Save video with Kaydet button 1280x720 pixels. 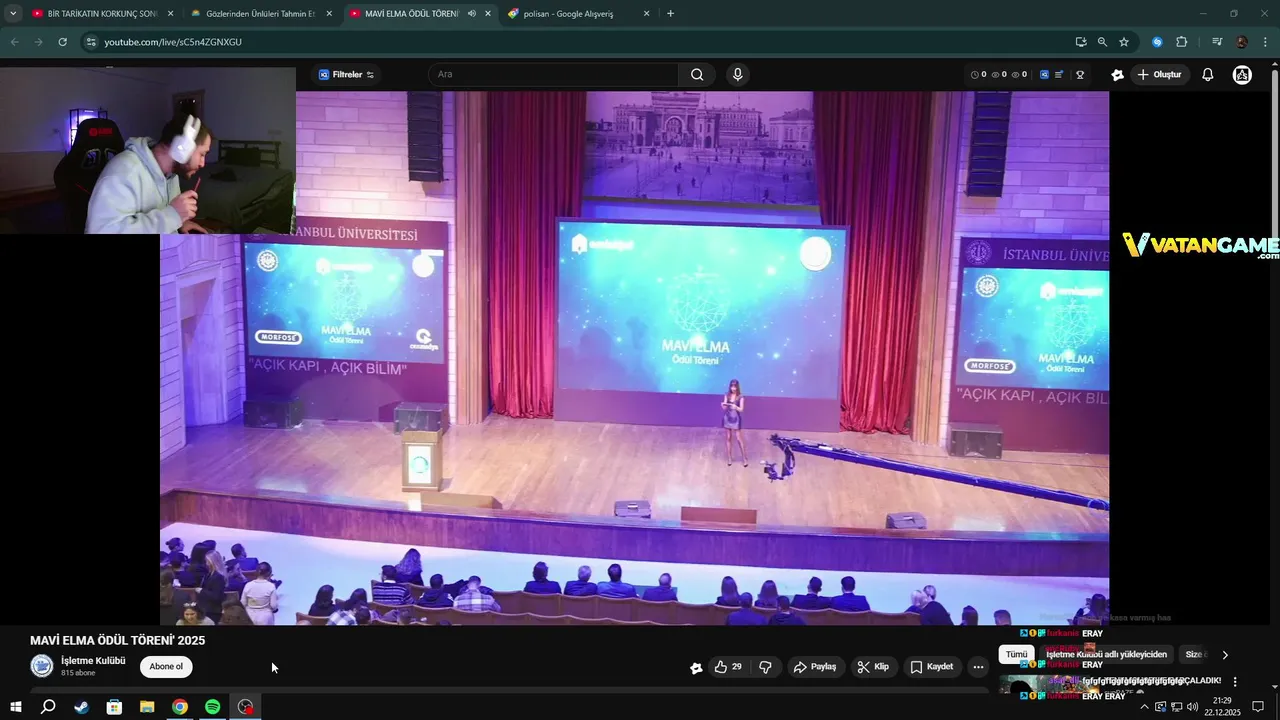tap(932, 667)
